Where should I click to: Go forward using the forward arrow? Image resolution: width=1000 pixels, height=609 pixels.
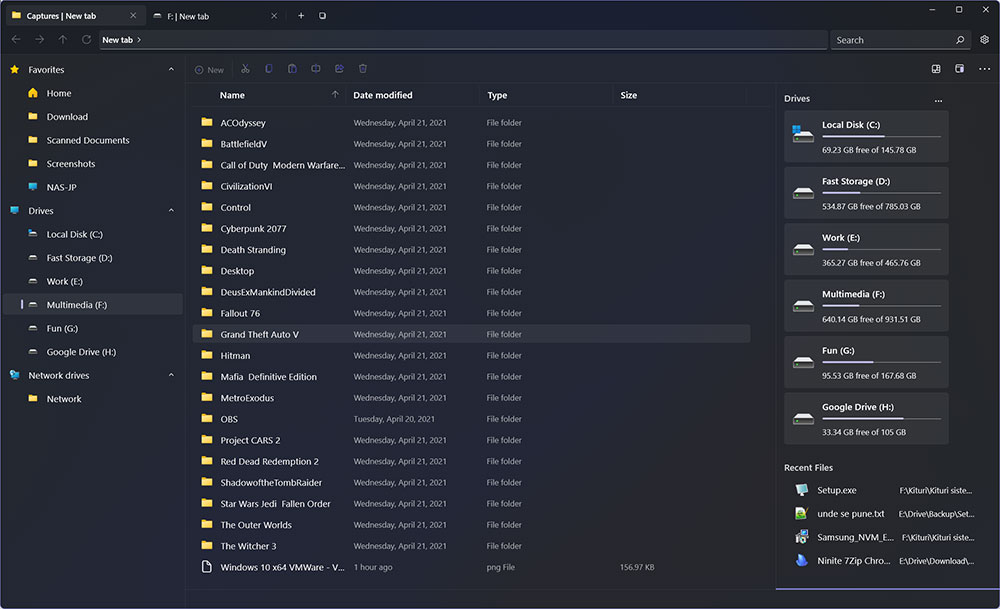[40, 40]
